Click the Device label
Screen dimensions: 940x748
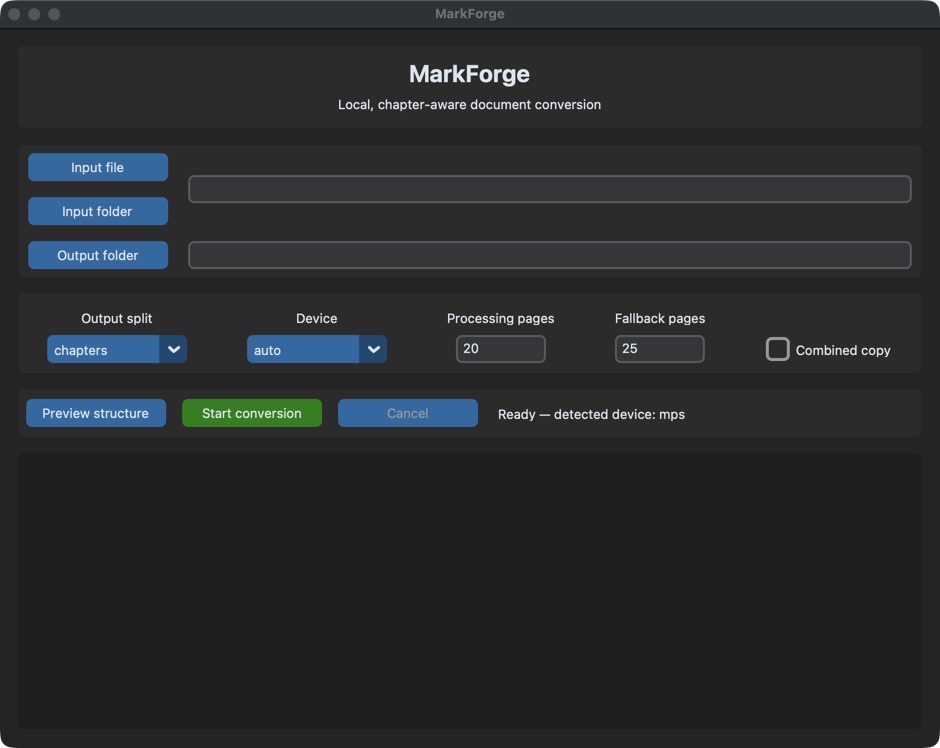point(317,318)
